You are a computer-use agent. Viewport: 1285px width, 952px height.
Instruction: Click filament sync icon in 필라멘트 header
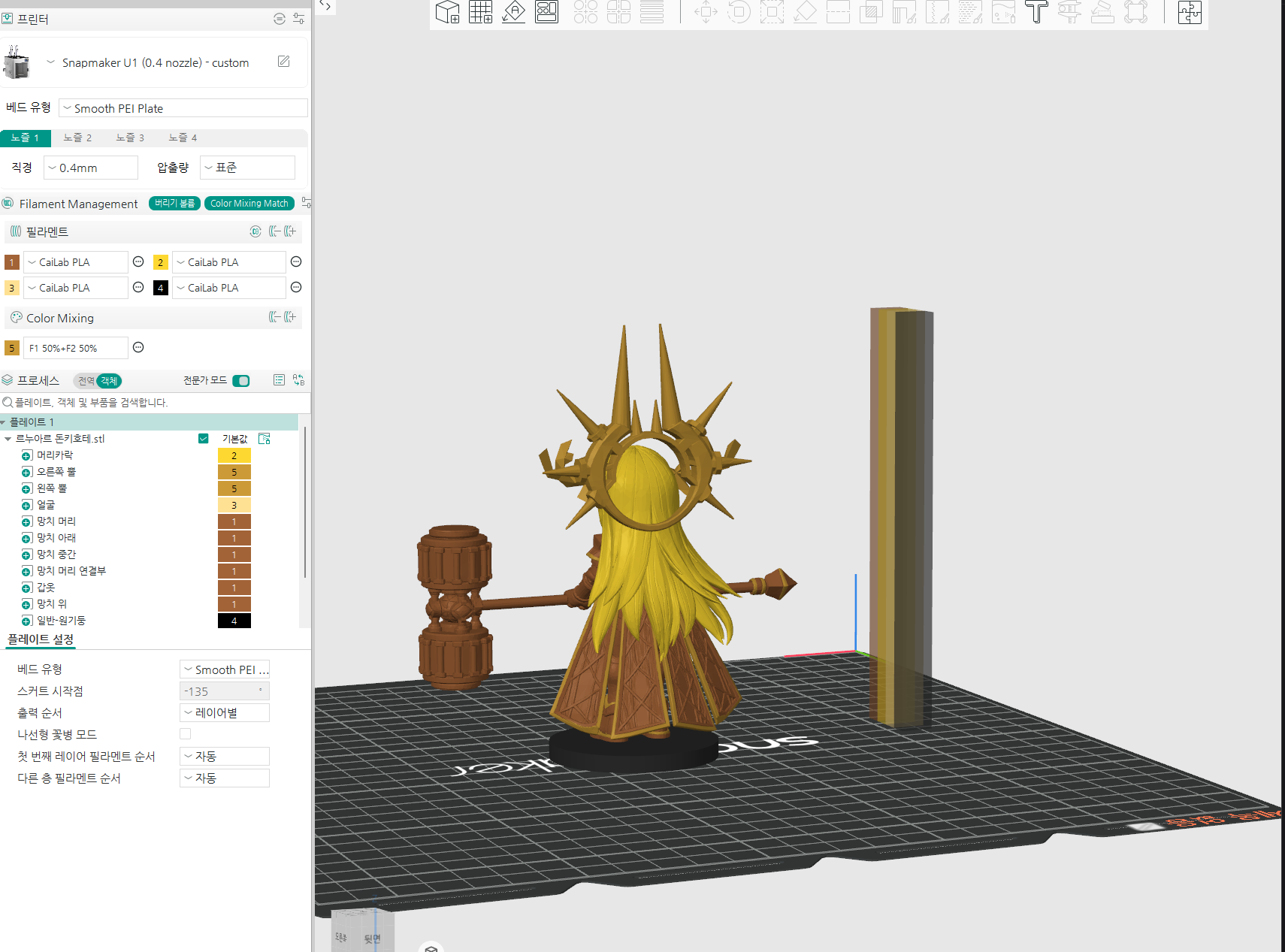pyautogui.click(x=255, y=231)
